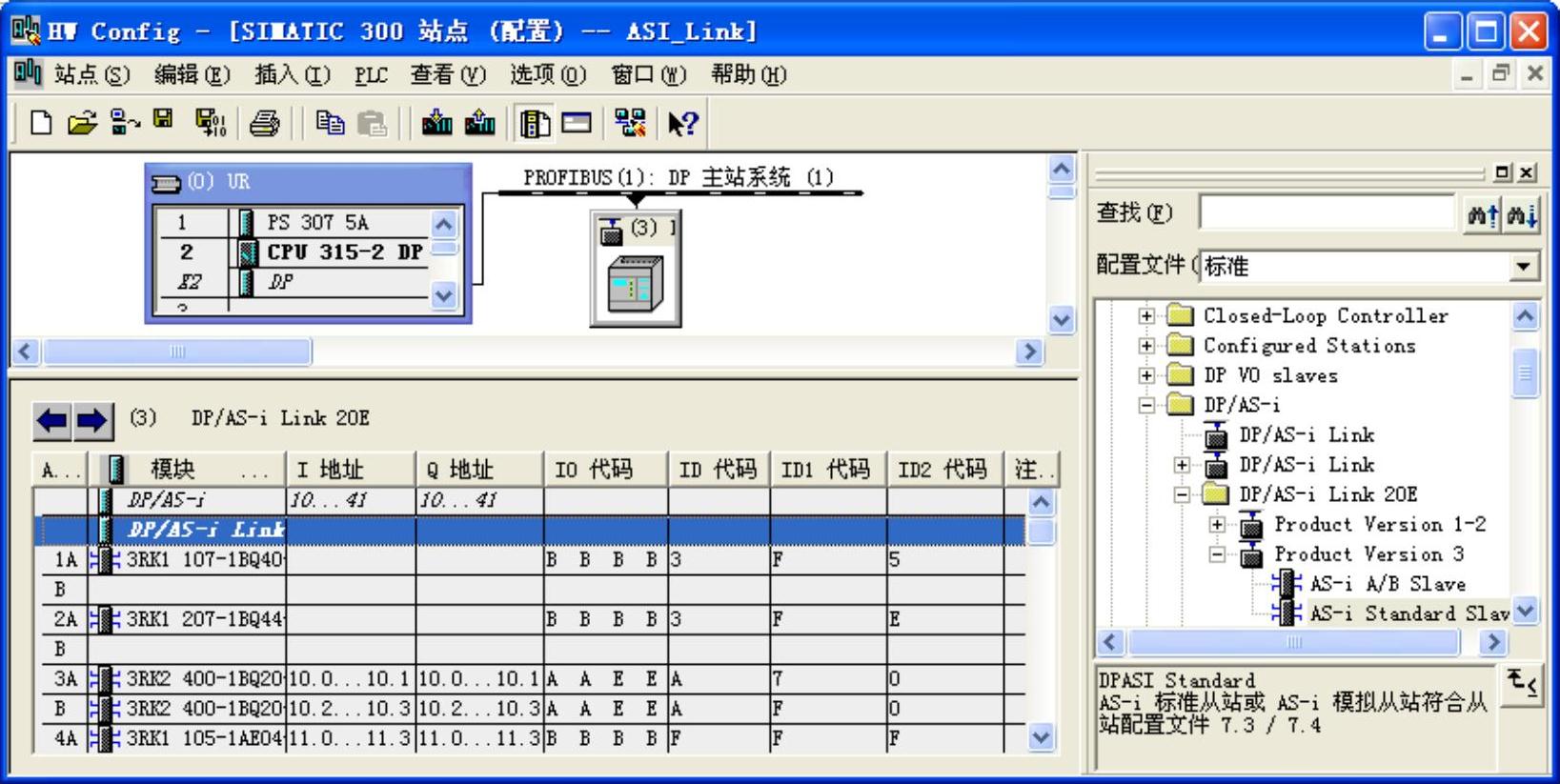Go to previous module with left arrow
Image resolution: width=1560 pixels, height=784 pixels.
coord(52,420)
